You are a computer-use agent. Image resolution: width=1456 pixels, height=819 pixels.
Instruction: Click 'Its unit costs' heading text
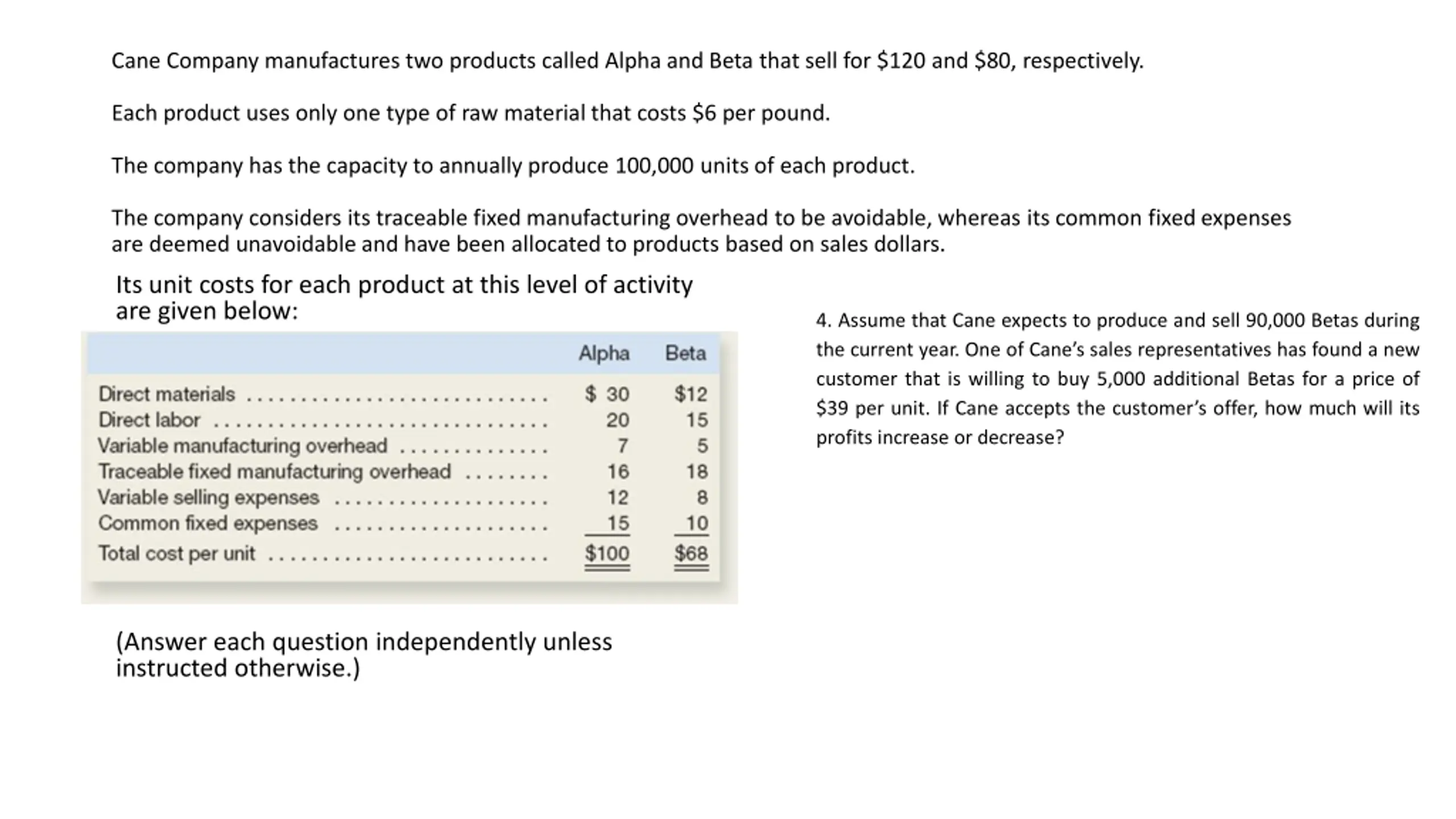tap(404, 297)
